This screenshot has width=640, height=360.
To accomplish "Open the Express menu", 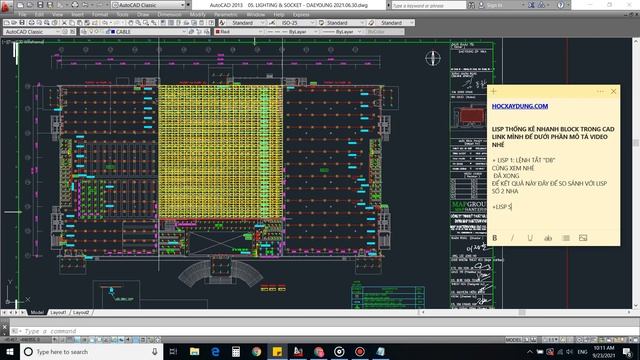I will click(301, 14).
